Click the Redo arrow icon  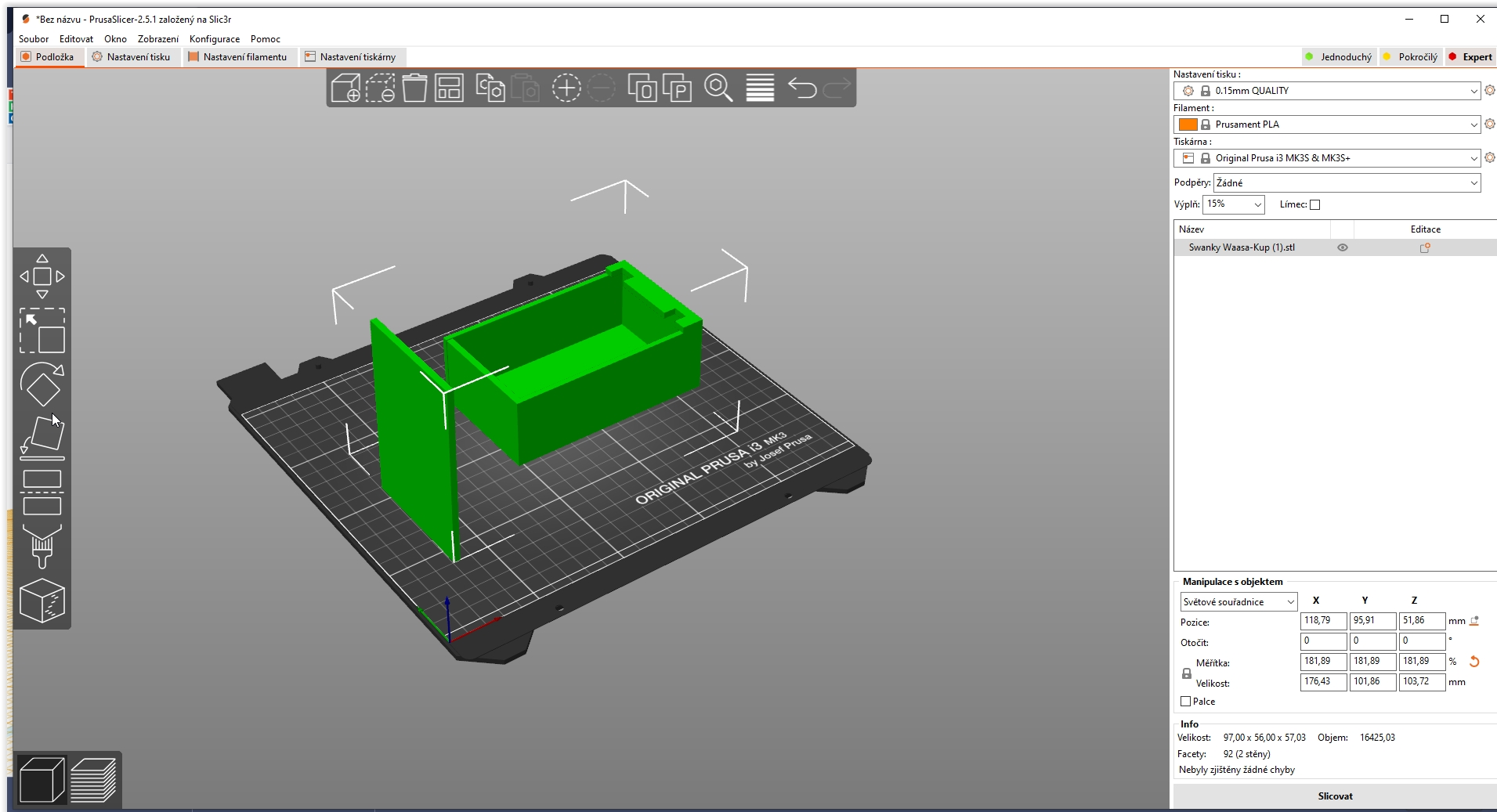point(836,88)
